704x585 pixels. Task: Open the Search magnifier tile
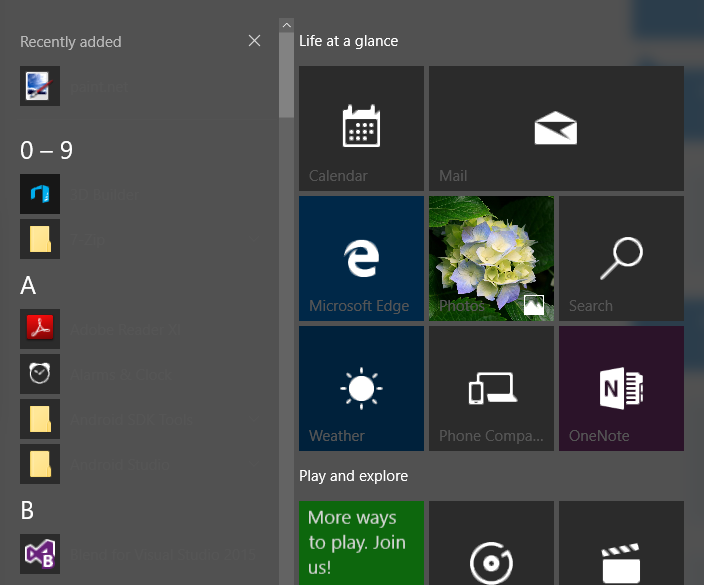point(621,259)
